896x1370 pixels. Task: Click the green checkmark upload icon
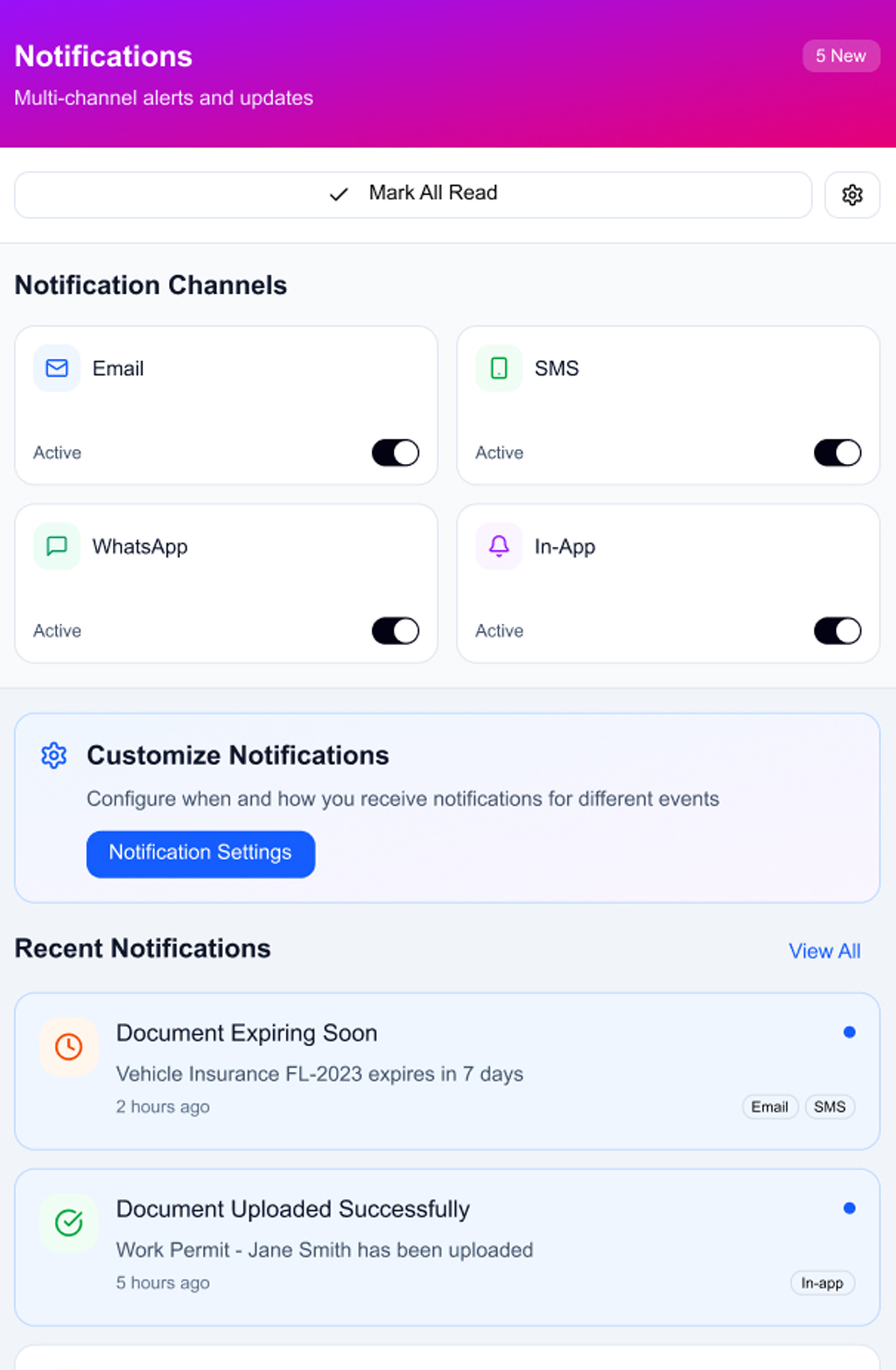tap(68, 1223)
